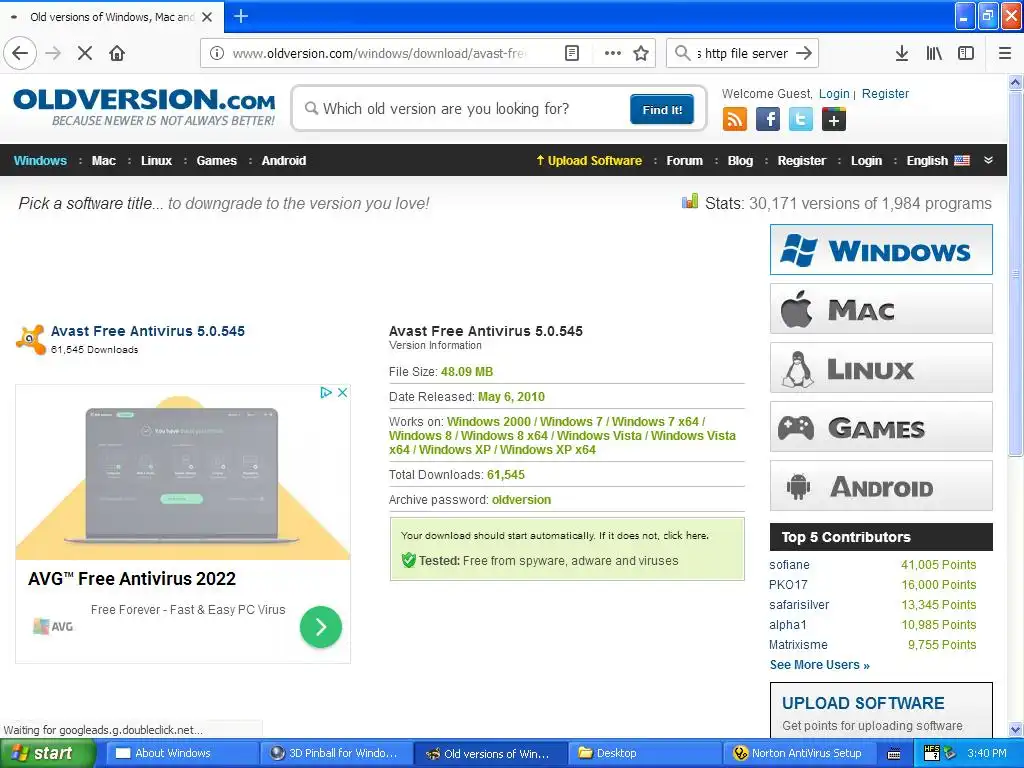
Task: Open a new tab with plus button
Action: [x=240, y=16]
